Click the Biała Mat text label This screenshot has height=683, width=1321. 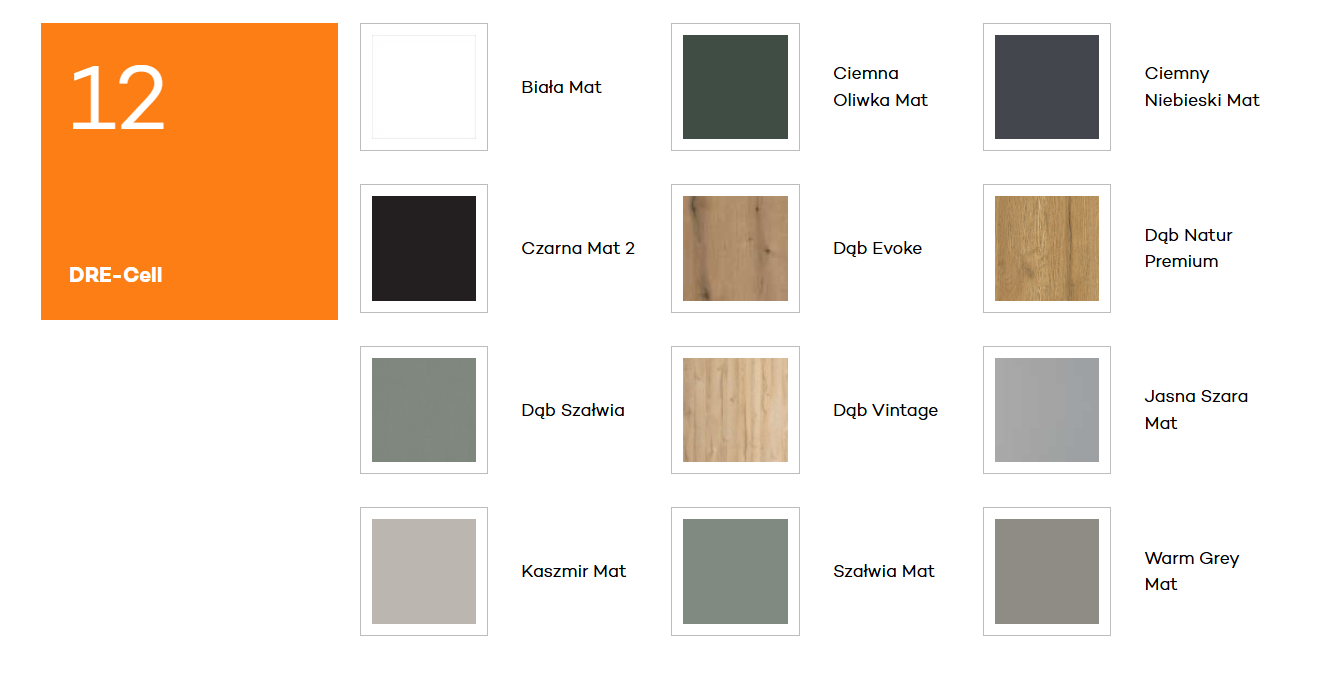(562, 87)
